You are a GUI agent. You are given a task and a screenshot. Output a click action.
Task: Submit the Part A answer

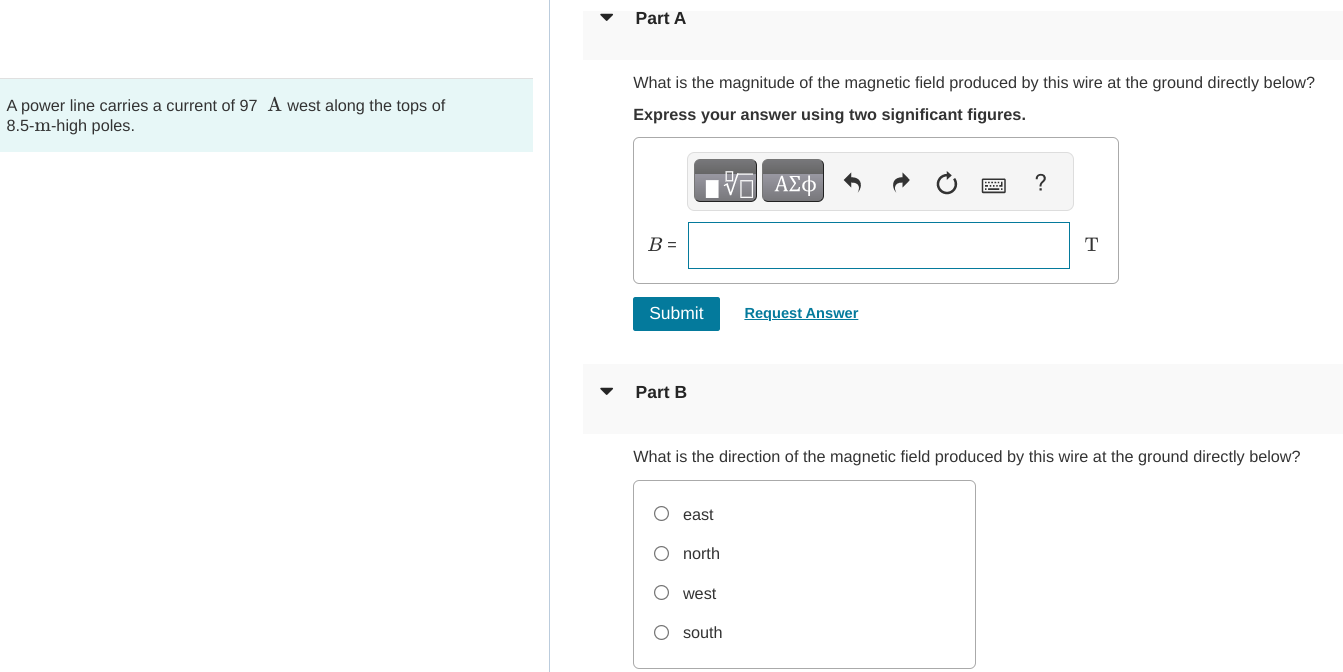(676, 313)
